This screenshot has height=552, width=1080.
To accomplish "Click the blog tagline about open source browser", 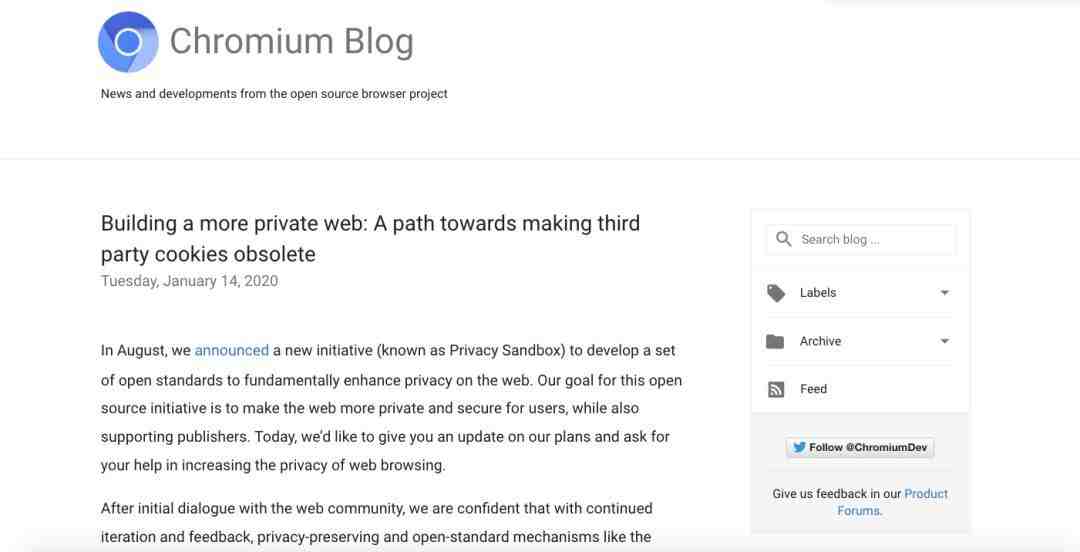I will [274, 94].
